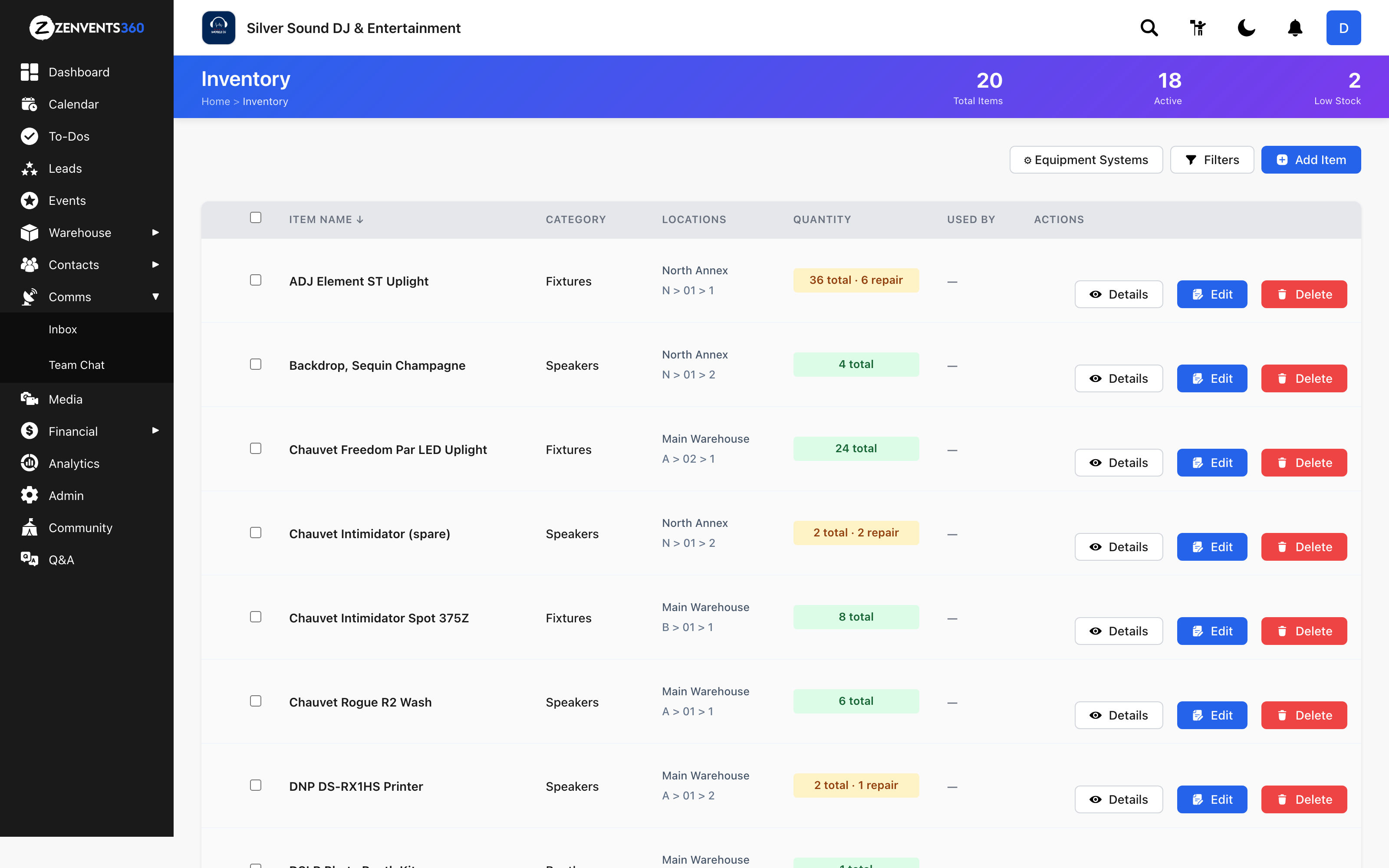Sort by Item Name column
The height and width of the screenshot is (868, 1389).
326,219
